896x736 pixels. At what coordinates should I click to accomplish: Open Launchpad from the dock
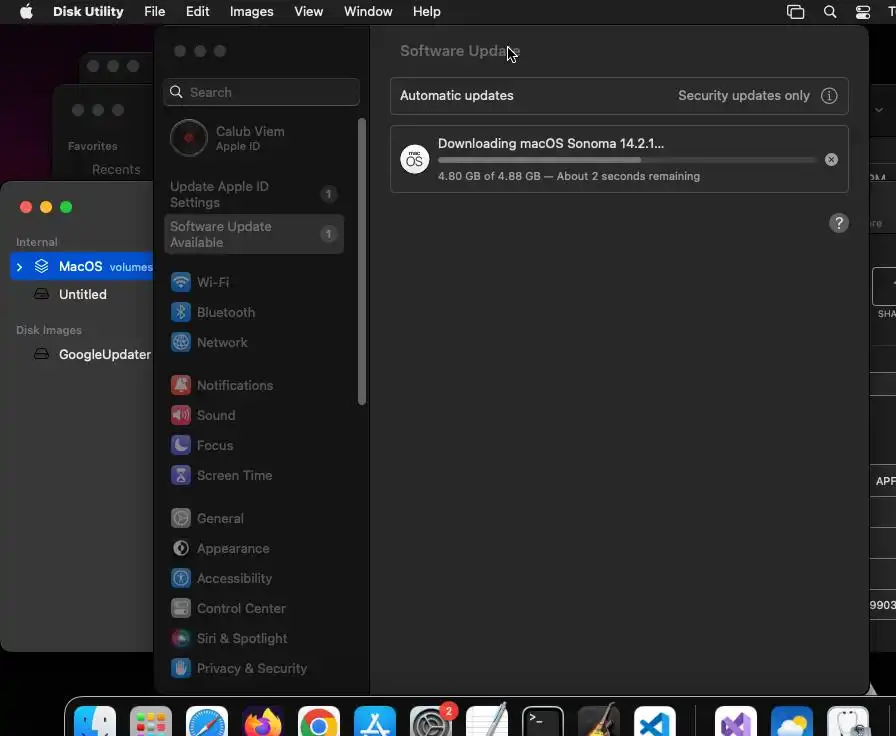151,721
